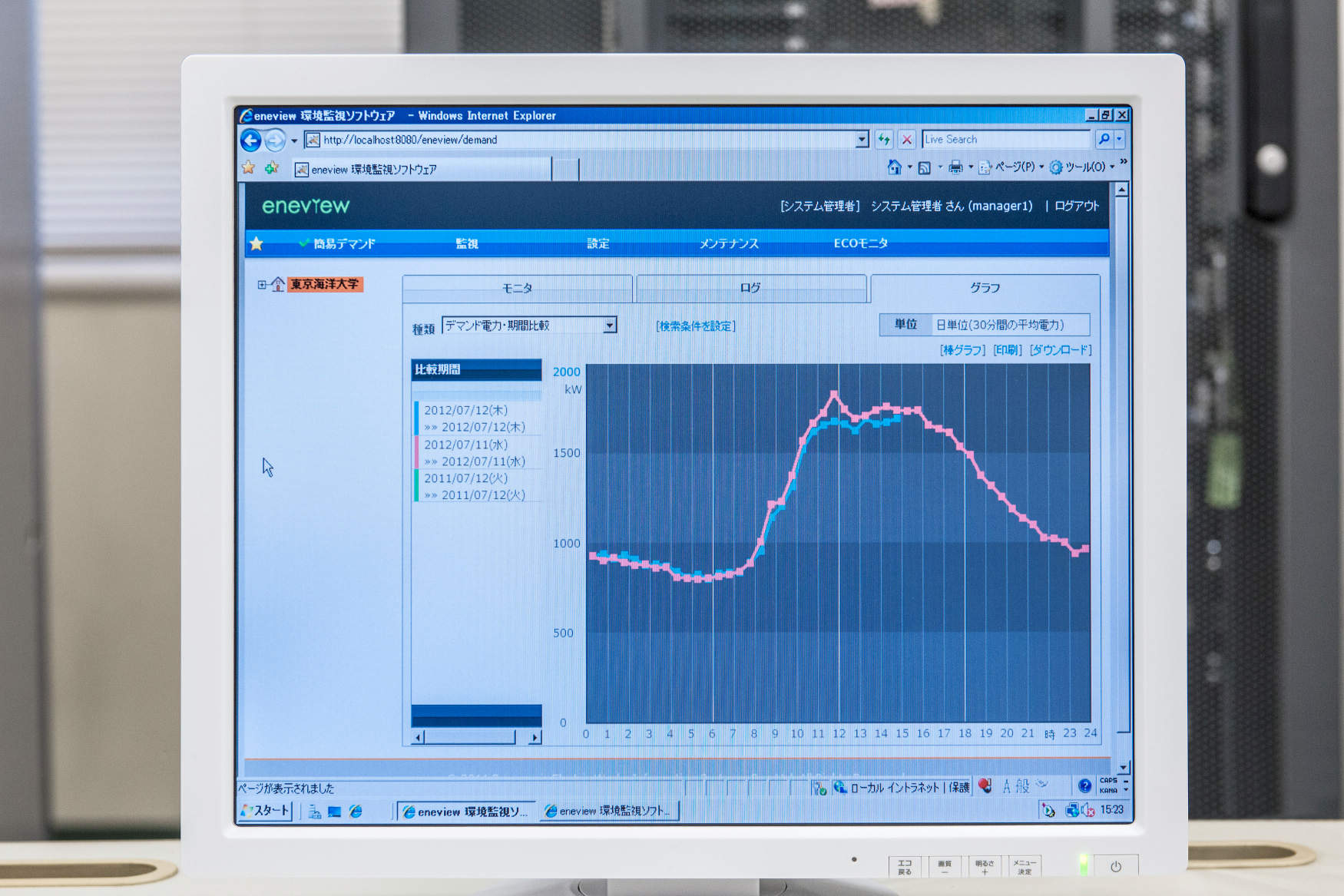The width and height of the screenshot is (1344, 896).
Task: Click the Home icon in IE toolbar
Action: click(894, 167)
